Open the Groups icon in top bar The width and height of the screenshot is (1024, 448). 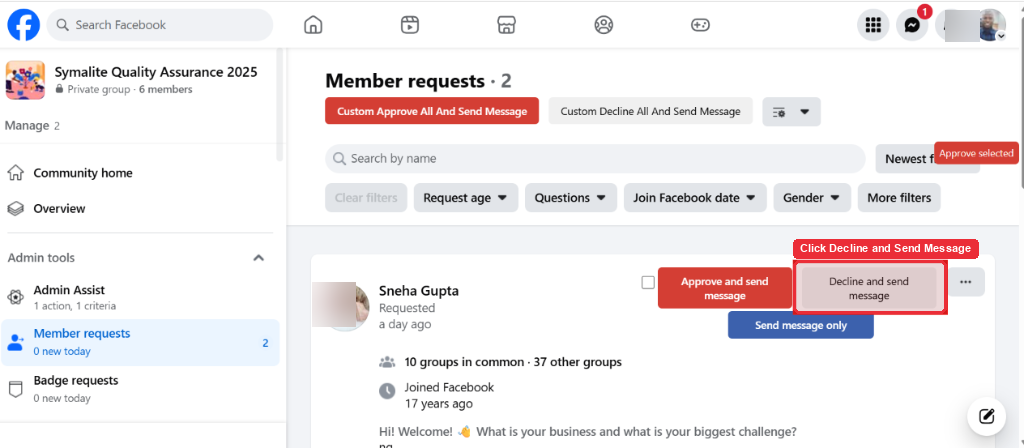coord(603,25)
